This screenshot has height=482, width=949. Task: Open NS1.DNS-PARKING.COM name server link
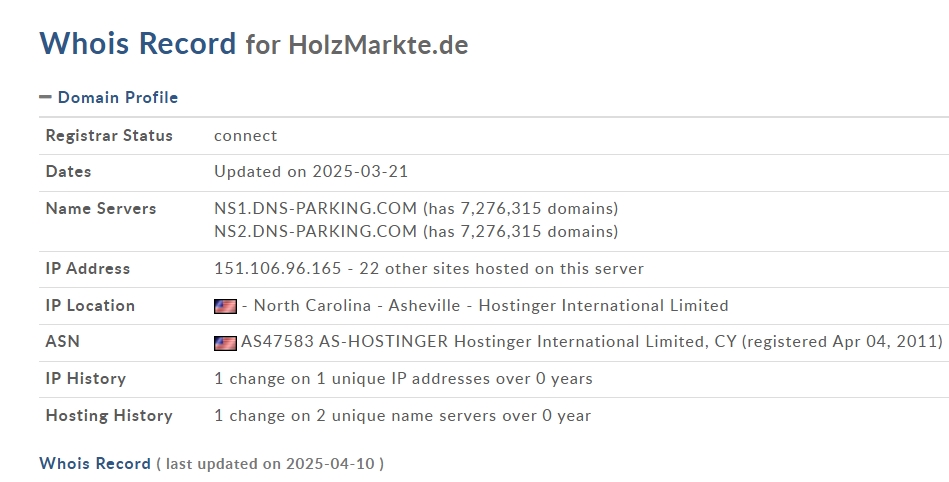[x=315, y=208]
